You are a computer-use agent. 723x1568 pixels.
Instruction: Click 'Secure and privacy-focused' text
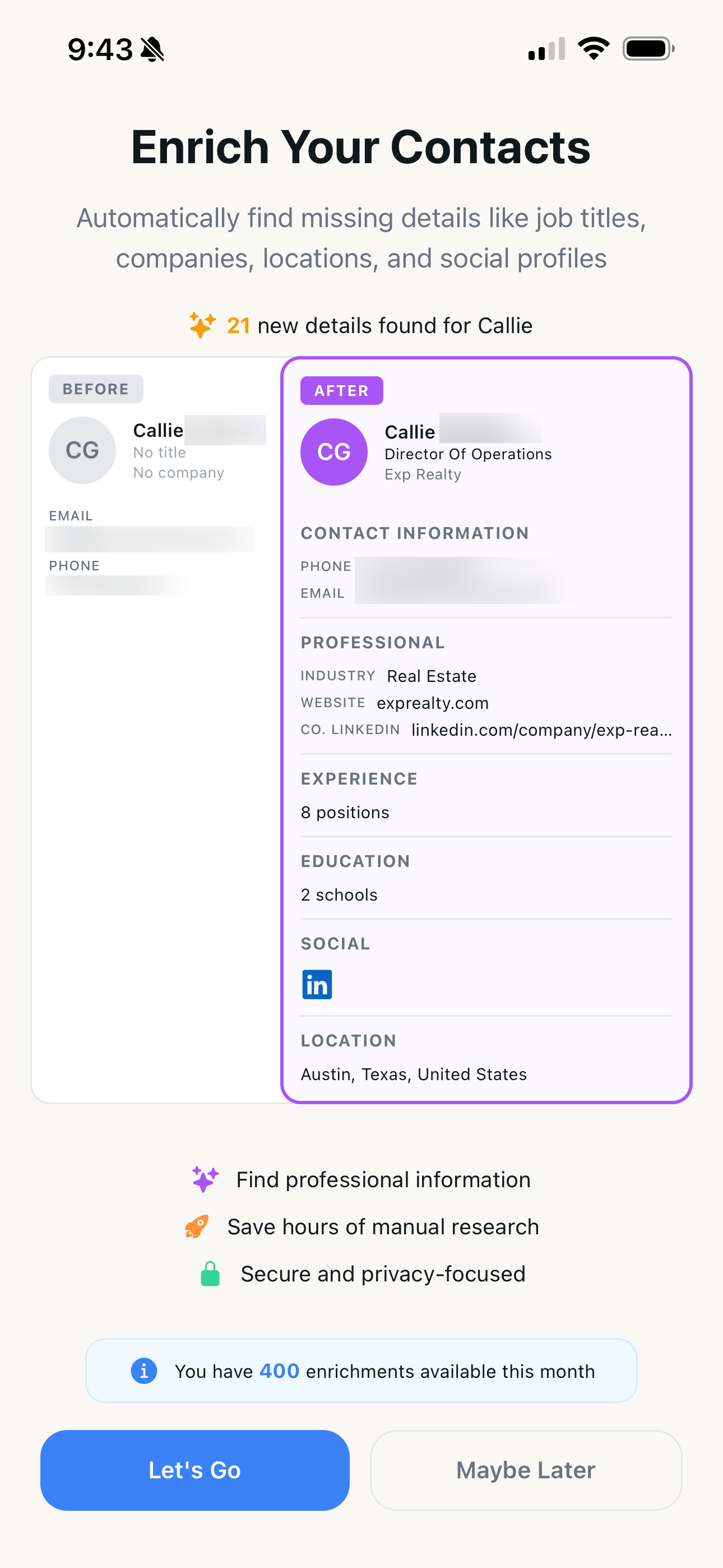tap(383, 1274)
